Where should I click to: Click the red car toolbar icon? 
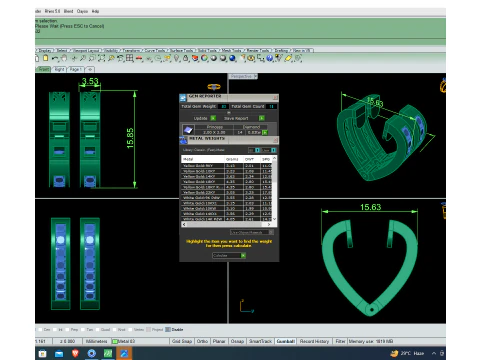coord(139,58)
